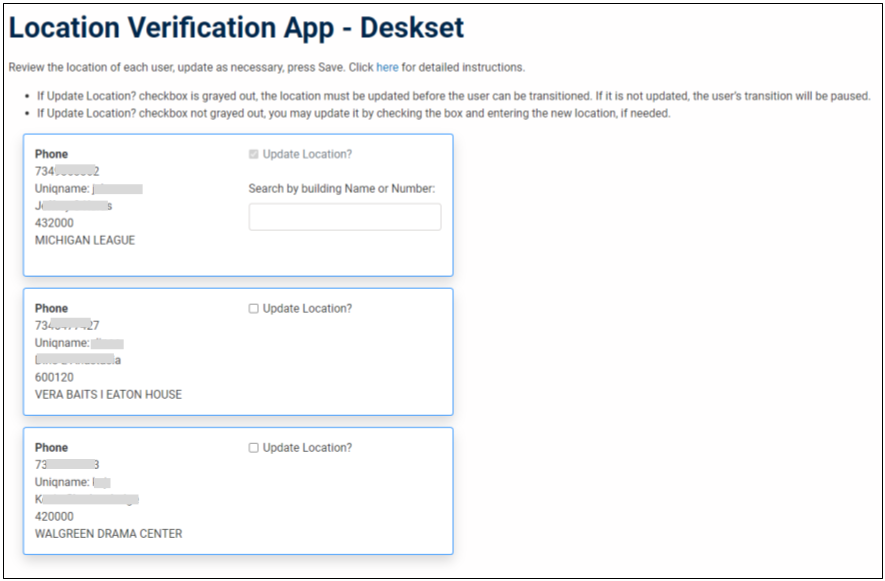Click the VERA BAITS I EATON HOUSE label
885x581 pixels.
coord(110,394)
